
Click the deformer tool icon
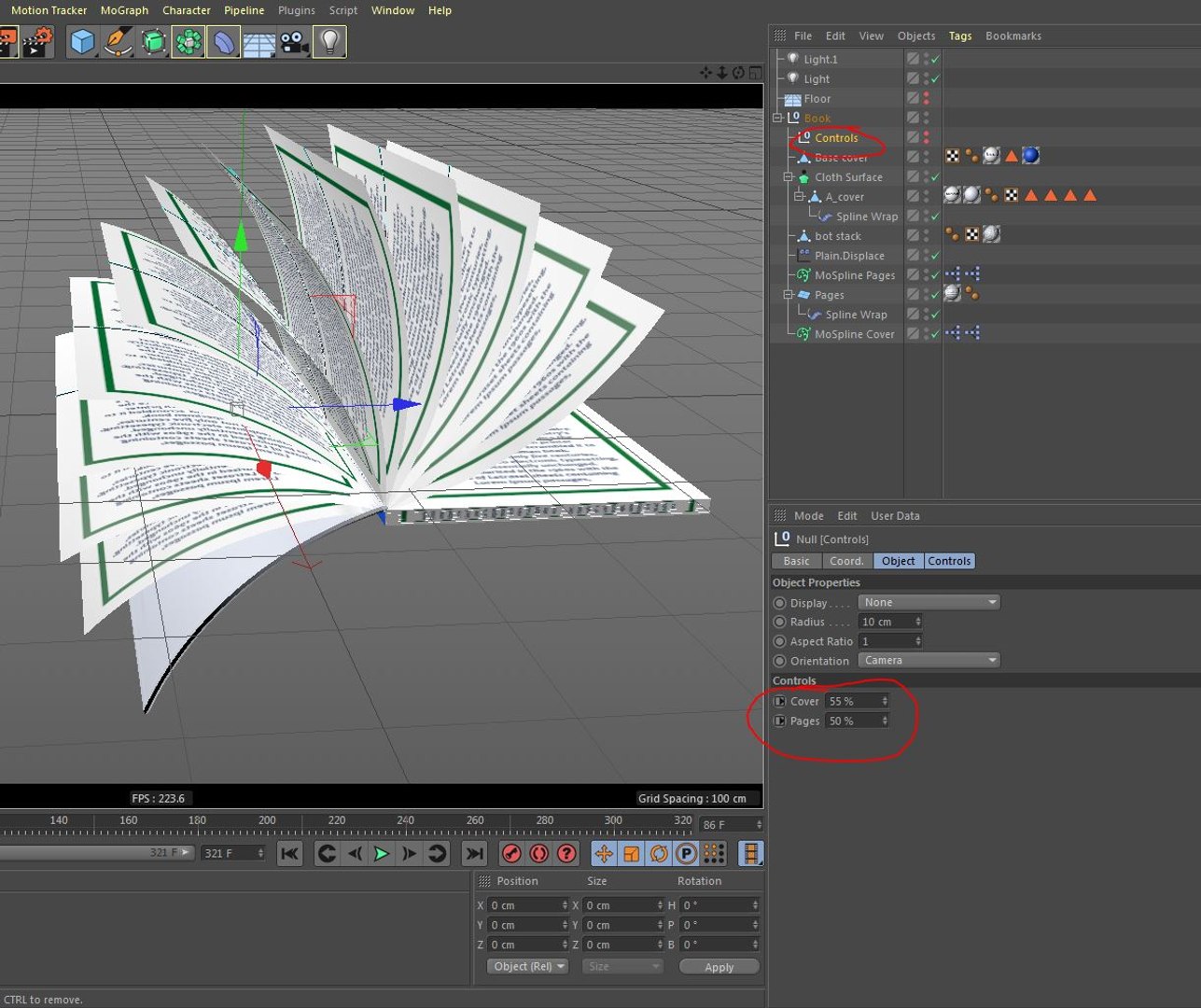(x=224, y=42)
